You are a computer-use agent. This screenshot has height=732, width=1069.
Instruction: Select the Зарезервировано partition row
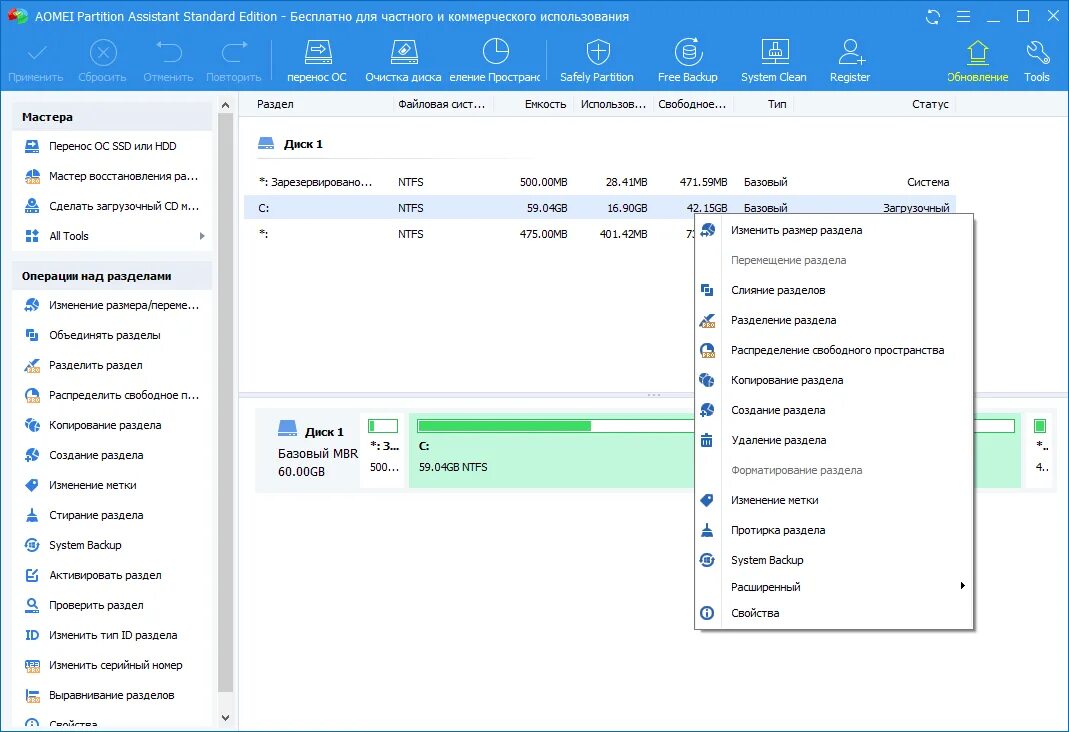tap(600, 182)
